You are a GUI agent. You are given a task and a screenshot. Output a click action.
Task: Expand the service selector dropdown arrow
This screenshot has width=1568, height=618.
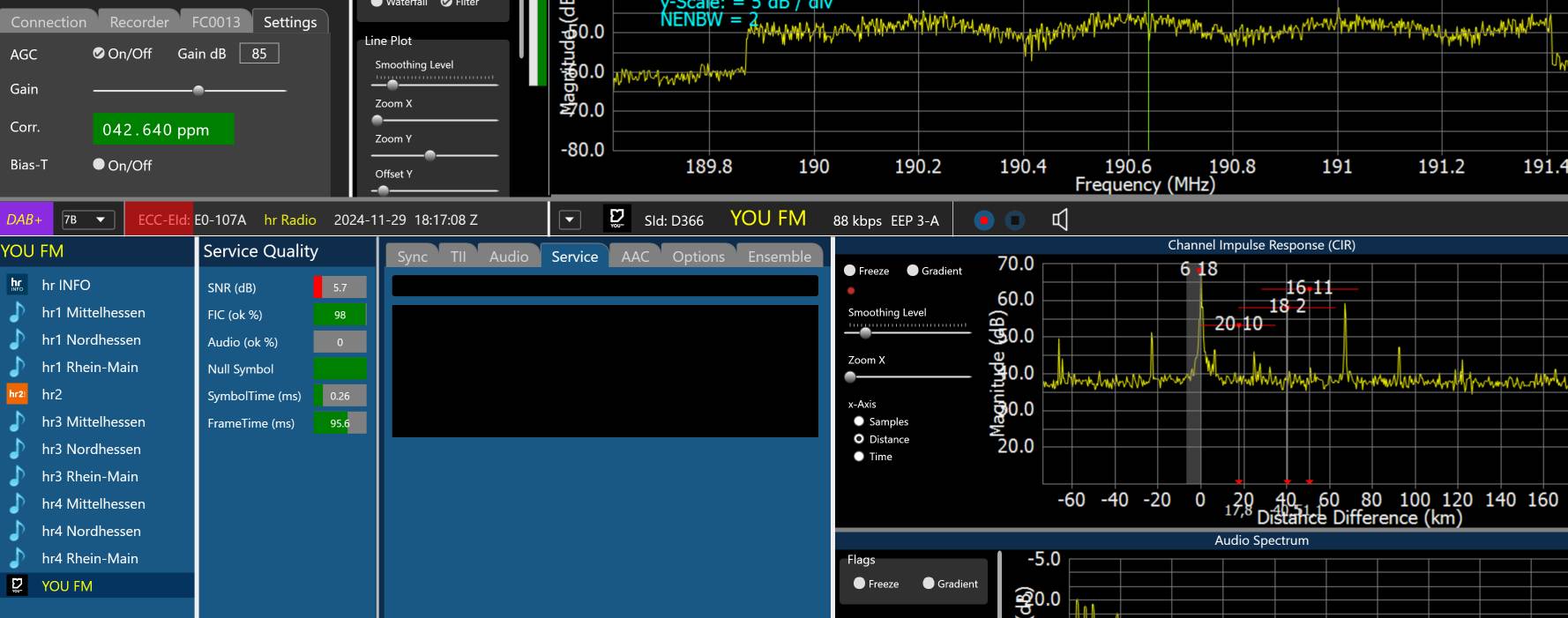click(x=571, y=220)
